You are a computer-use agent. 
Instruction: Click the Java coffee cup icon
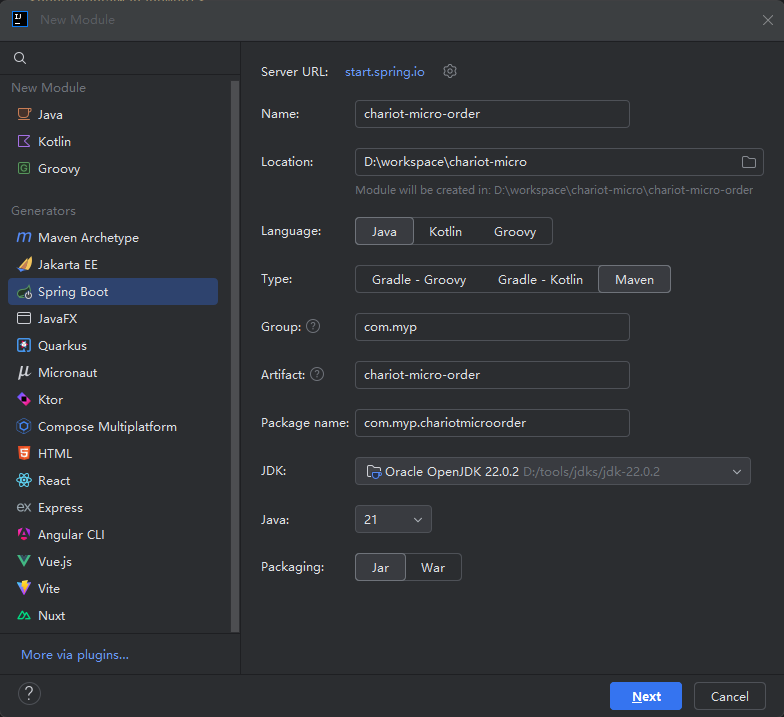pos(24,114)
